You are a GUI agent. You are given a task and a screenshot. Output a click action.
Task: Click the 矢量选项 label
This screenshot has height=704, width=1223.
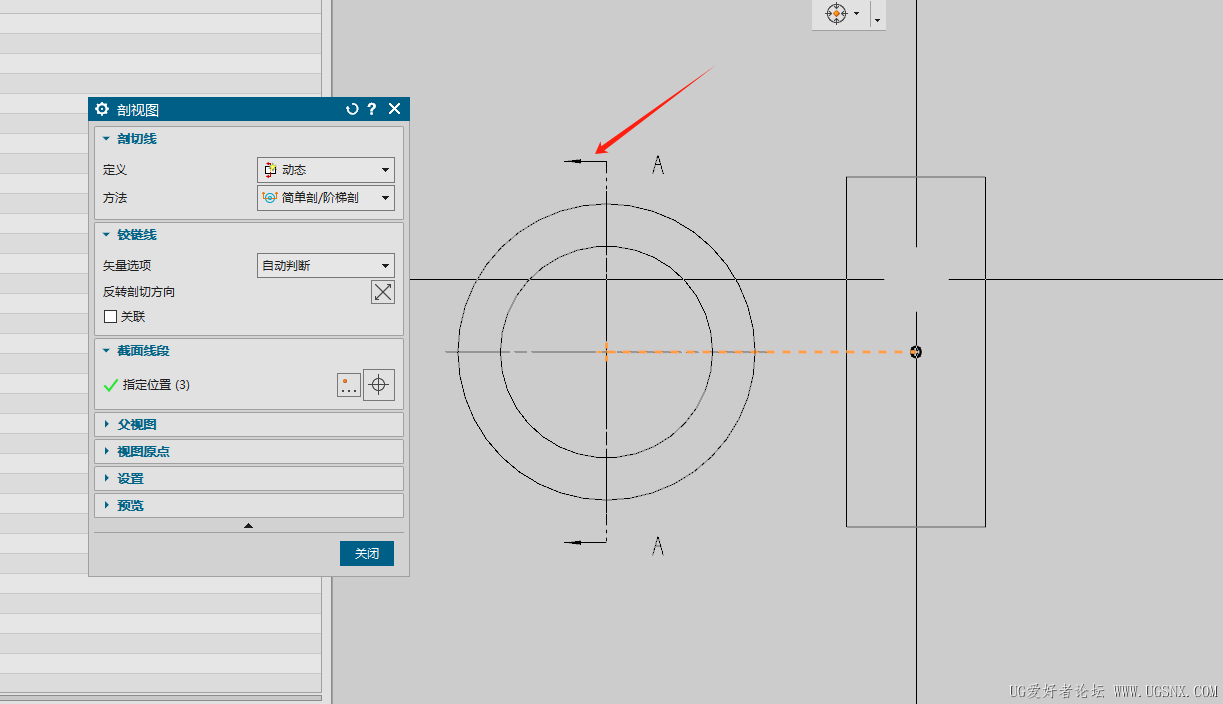click(x=127, y=266)
